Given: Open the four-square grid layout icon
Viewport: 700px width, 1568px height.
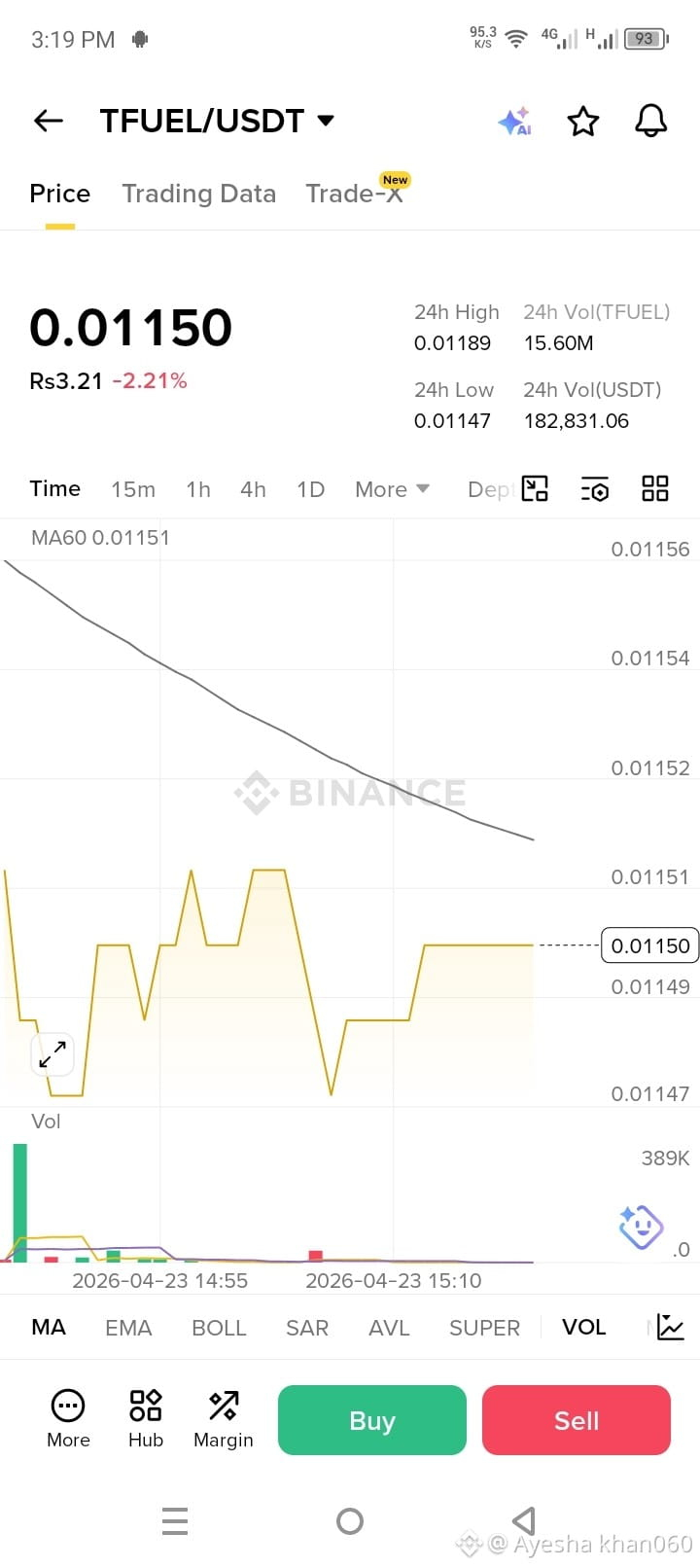Looking at the screenshot, I should pyautogui.click(x=655, y=488).
